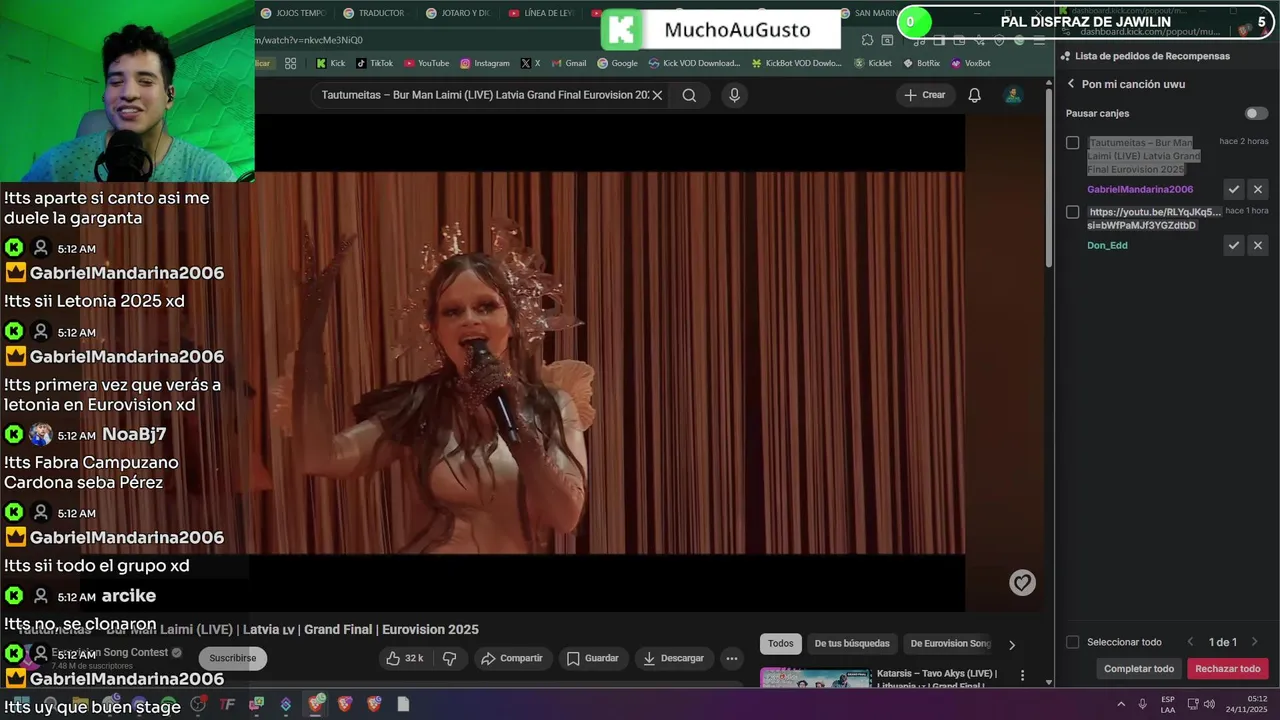Image resolution: width=1280 pixels, height=720 pixels.
Task: Like the video with 32 k likes
Action: tap(405, 658)
